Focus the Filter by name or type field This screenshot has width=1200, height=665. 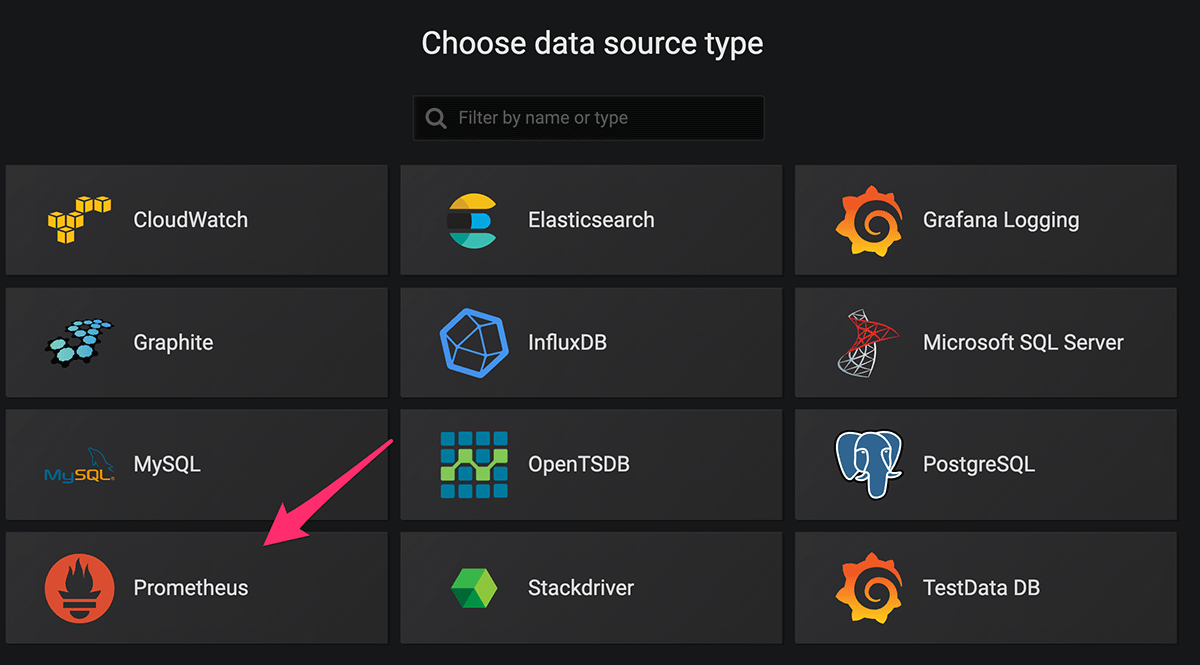588,118
